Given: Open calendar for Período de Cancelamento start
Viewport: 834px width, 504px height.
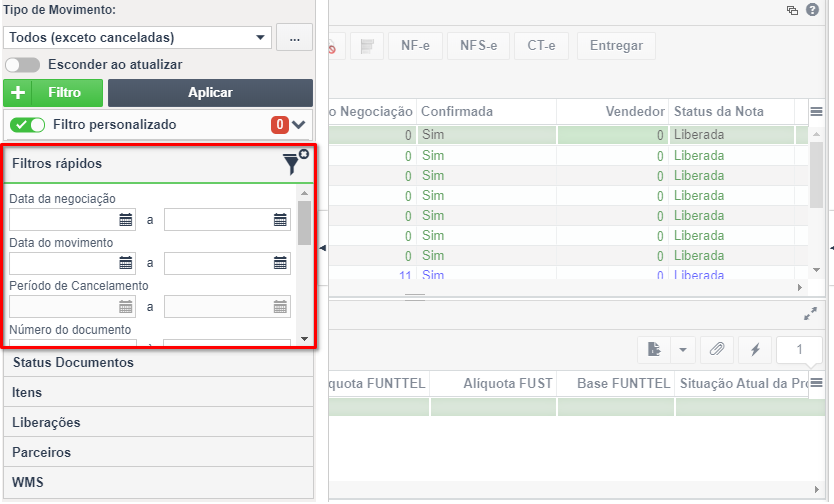Looking at the screenshot, I should [126, 307].
